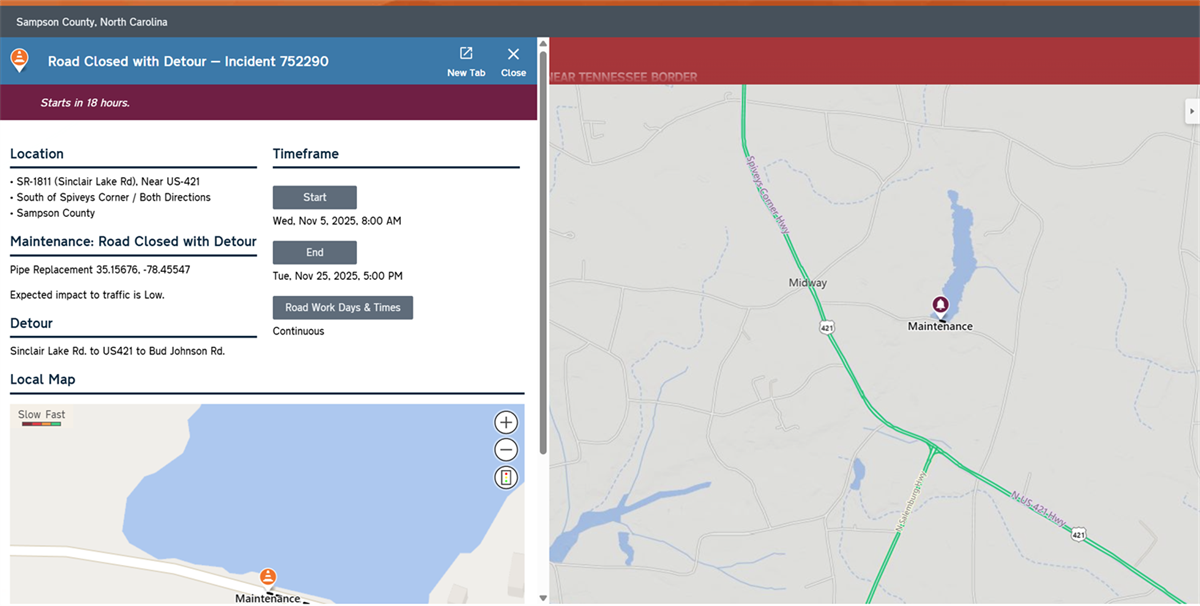
Task: Click the 'Local Map' section heading
Action: click(42, 380)
